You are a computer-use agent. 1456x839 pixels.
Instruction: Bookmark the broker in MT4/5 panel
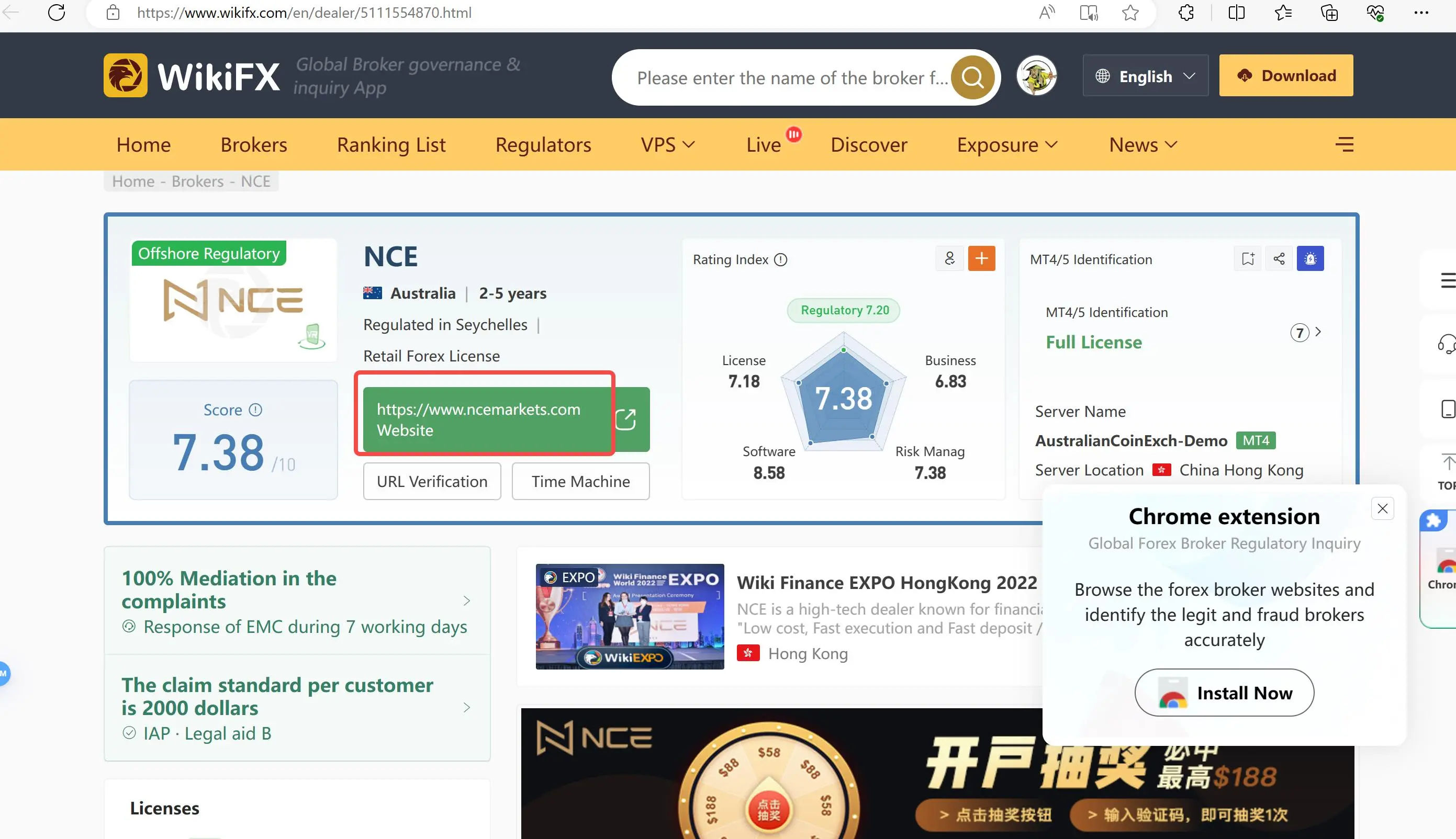(1248, 259)
